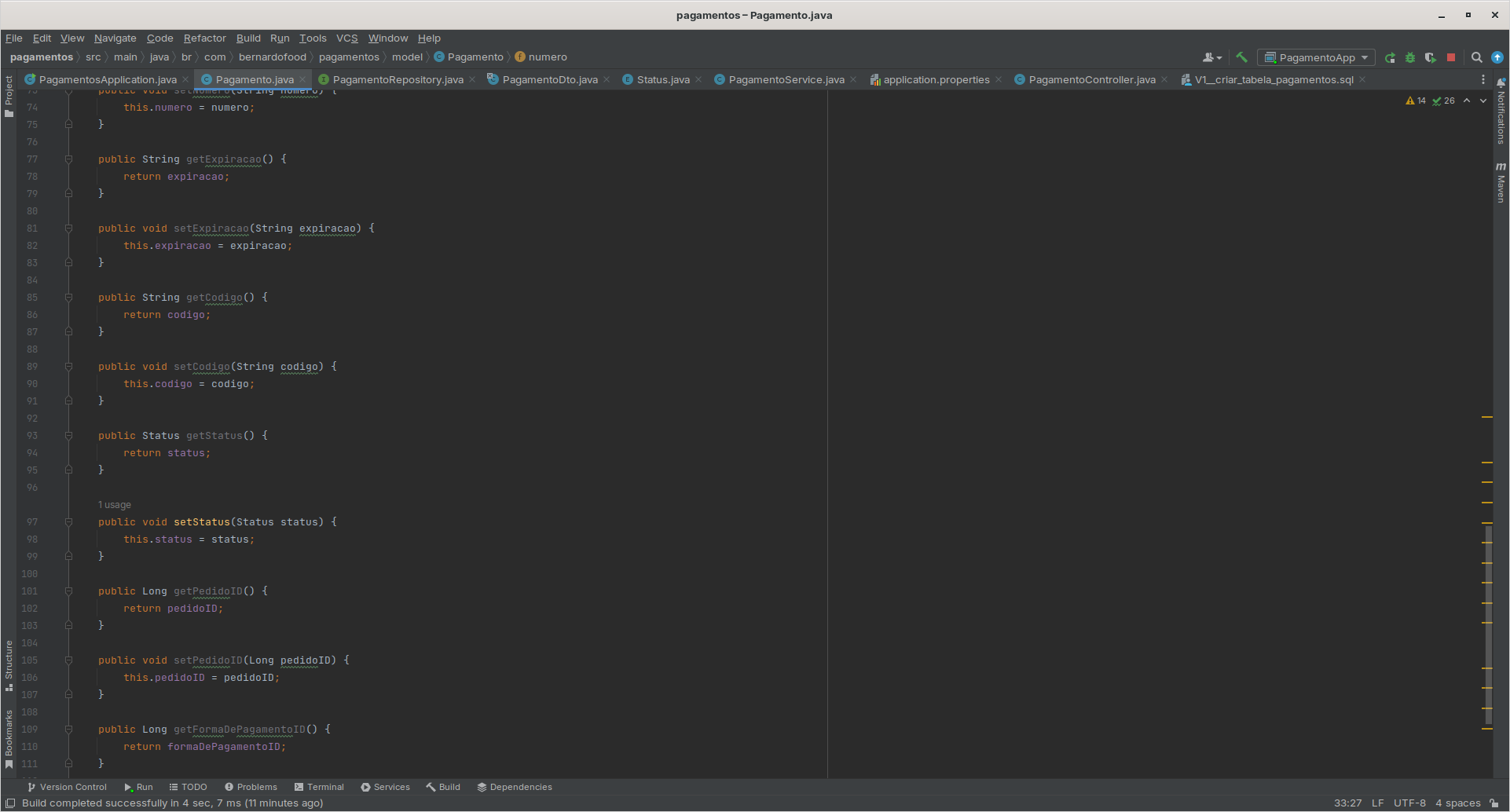This screenshot has width=1510, height=812.
Task: Open Search Everywhere magnifier icon
Action: 1477,57
